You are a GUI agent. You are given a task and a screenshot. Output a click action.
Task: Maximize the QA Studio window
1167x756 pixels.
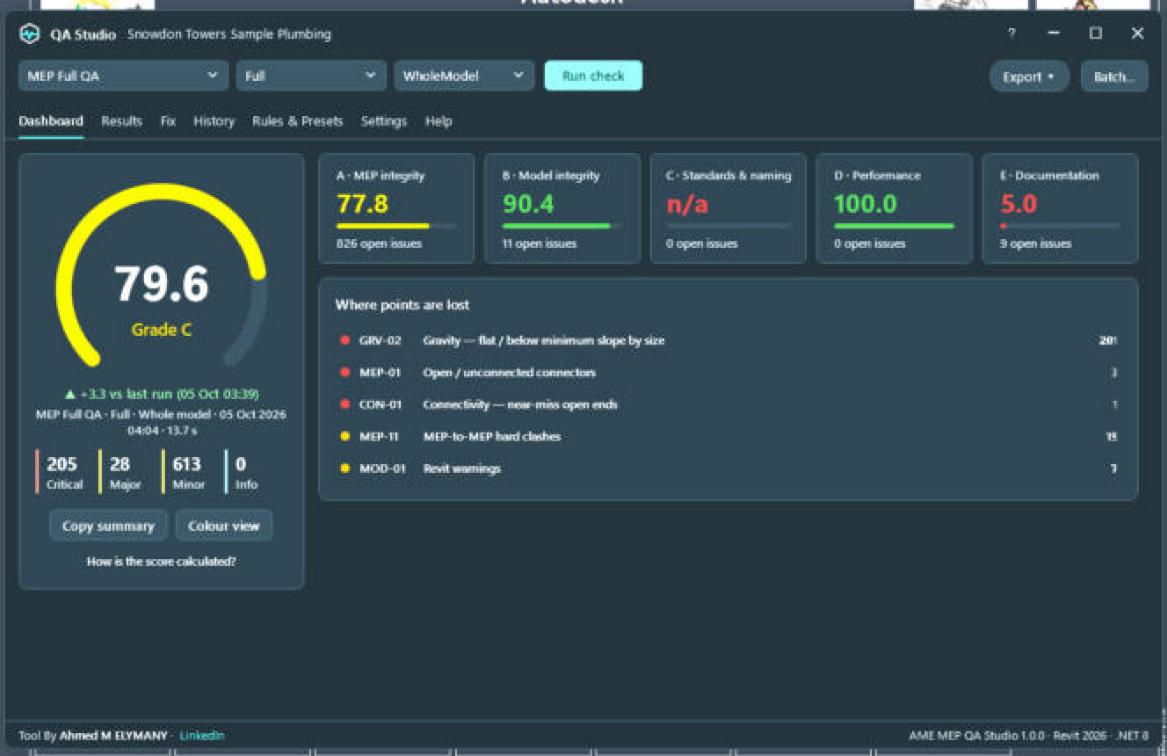[x=1096, y=33]
